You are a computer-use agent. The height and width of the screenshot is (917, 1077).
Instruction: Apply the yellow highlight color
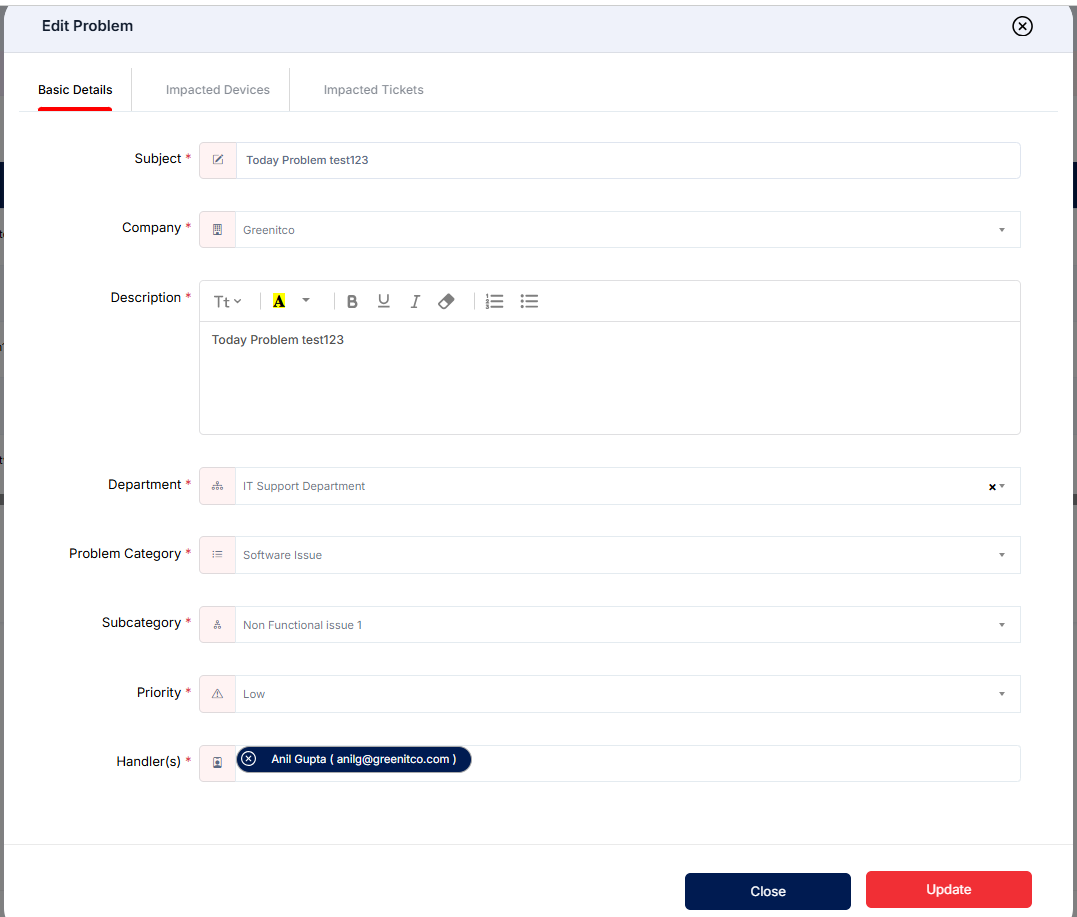(x=279, y=301)
